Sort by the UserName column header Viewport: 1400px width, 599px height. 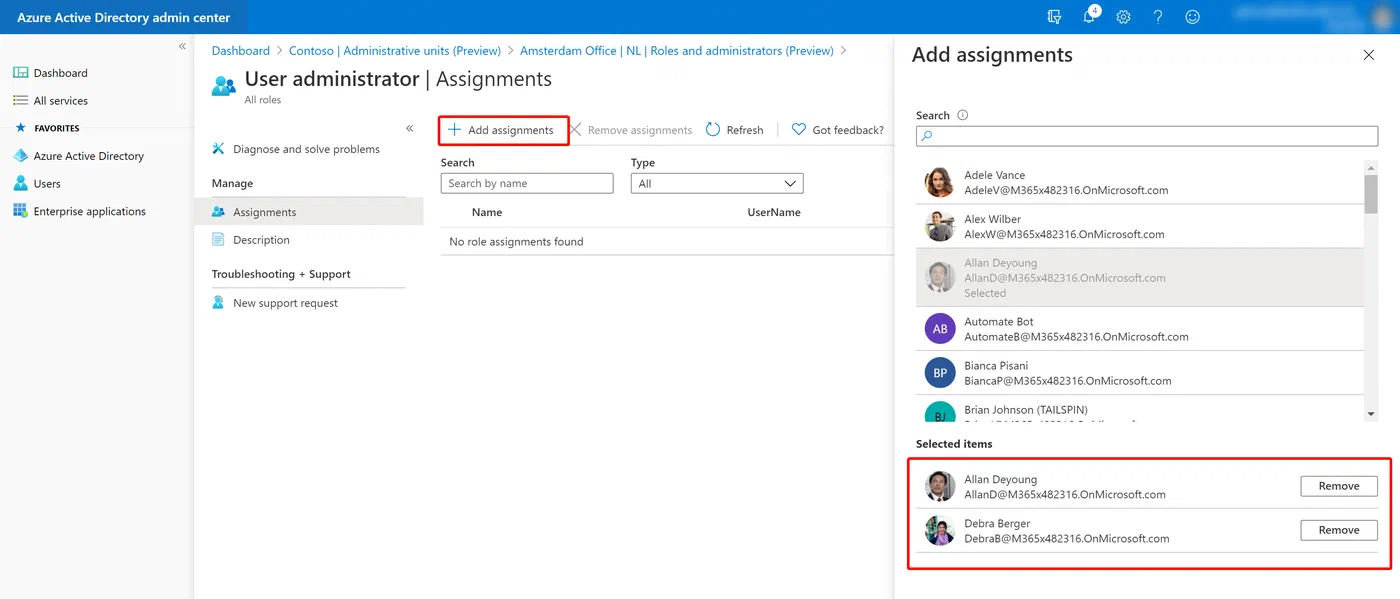pyautogui.click(x=774, y=212)
